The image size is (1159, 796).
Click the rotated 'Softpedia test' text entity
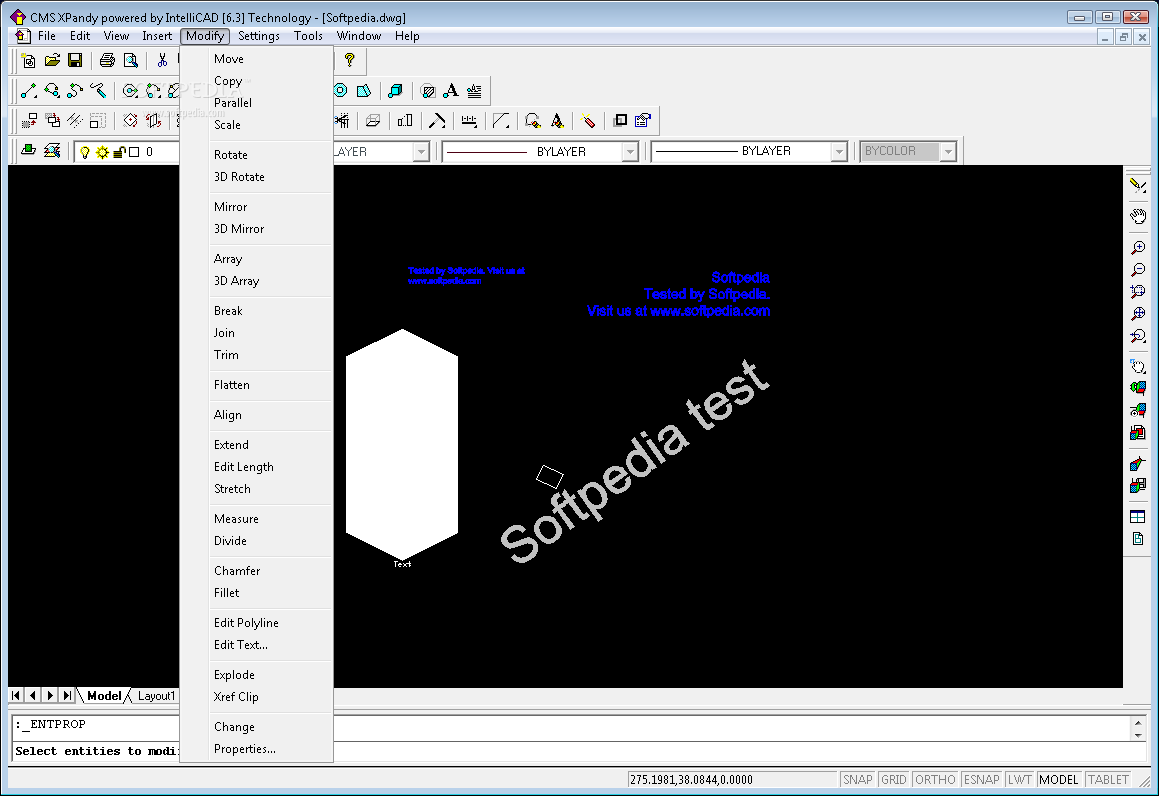[635, 462]
